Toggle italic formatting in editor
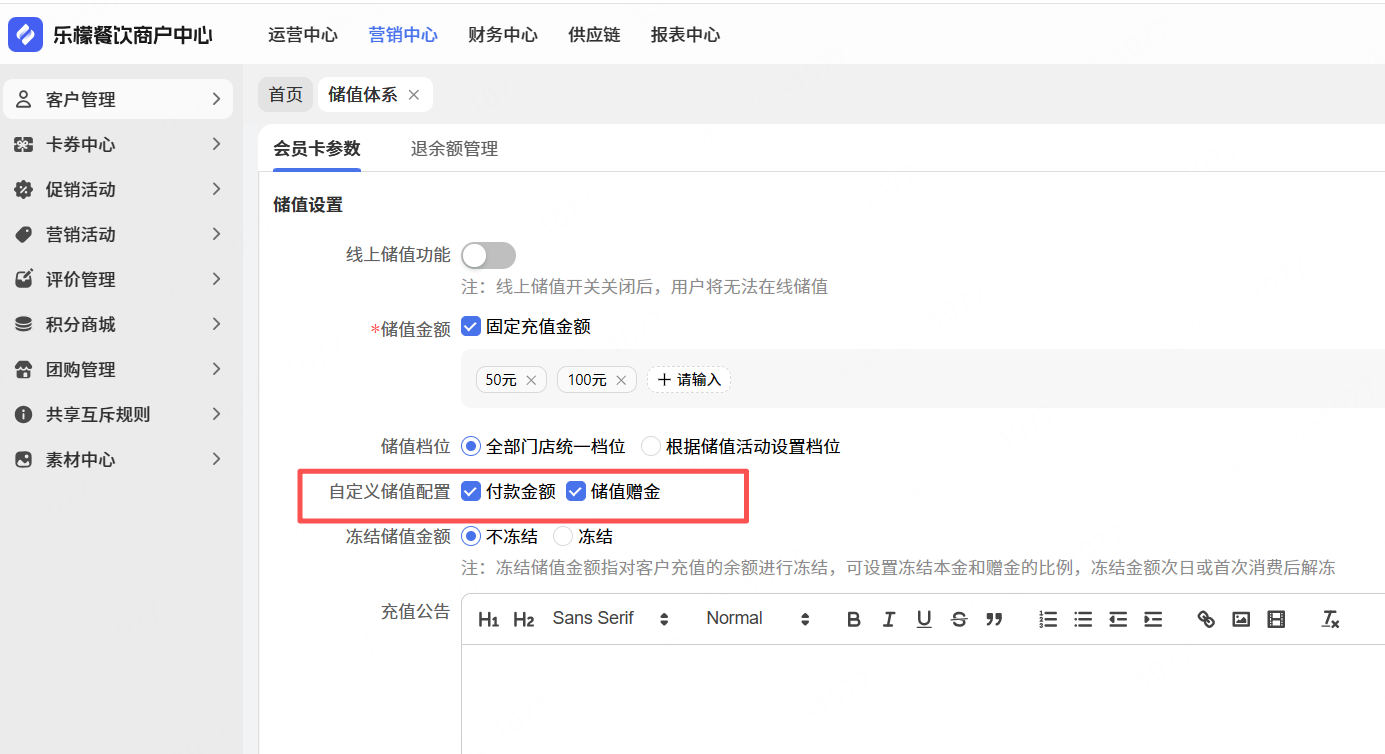Image resolution: width=1385 pixels, height=754 pixels. [889, 619]
